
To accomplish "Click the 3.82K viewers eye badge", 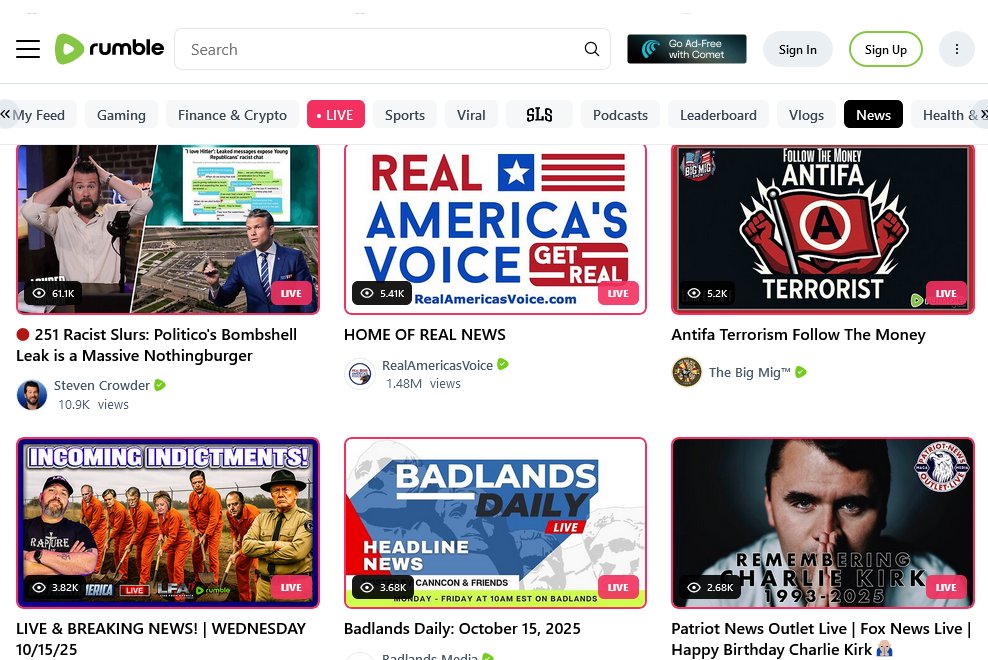I will (55, 588).
